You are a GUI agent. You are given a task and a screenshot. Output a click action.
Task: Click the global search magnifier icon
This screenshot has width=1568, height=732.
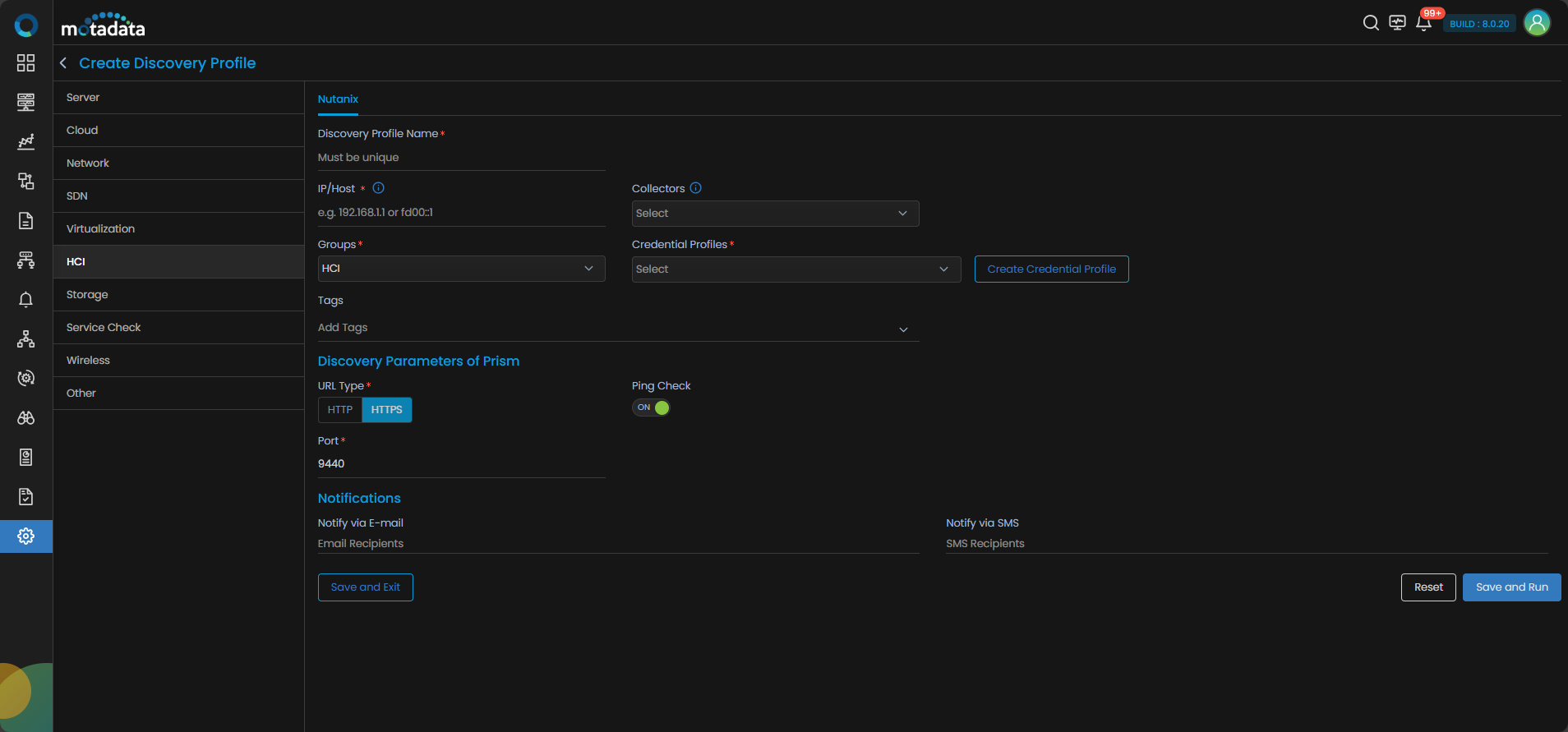click(1371, 23)
